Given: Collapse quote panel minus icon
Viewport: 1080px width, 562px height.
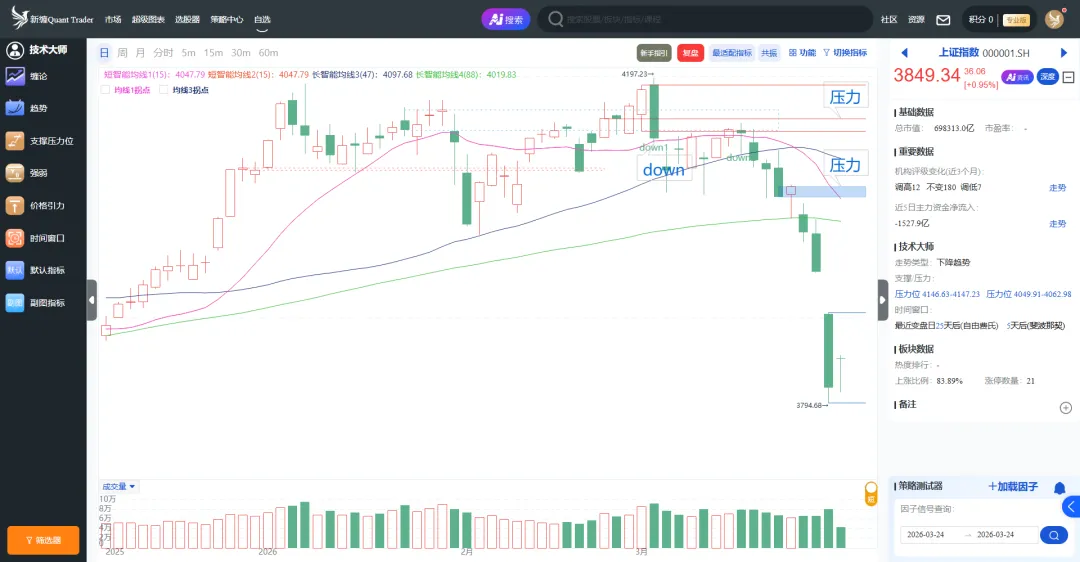Looking at the screenshot, I should 1068,77.
